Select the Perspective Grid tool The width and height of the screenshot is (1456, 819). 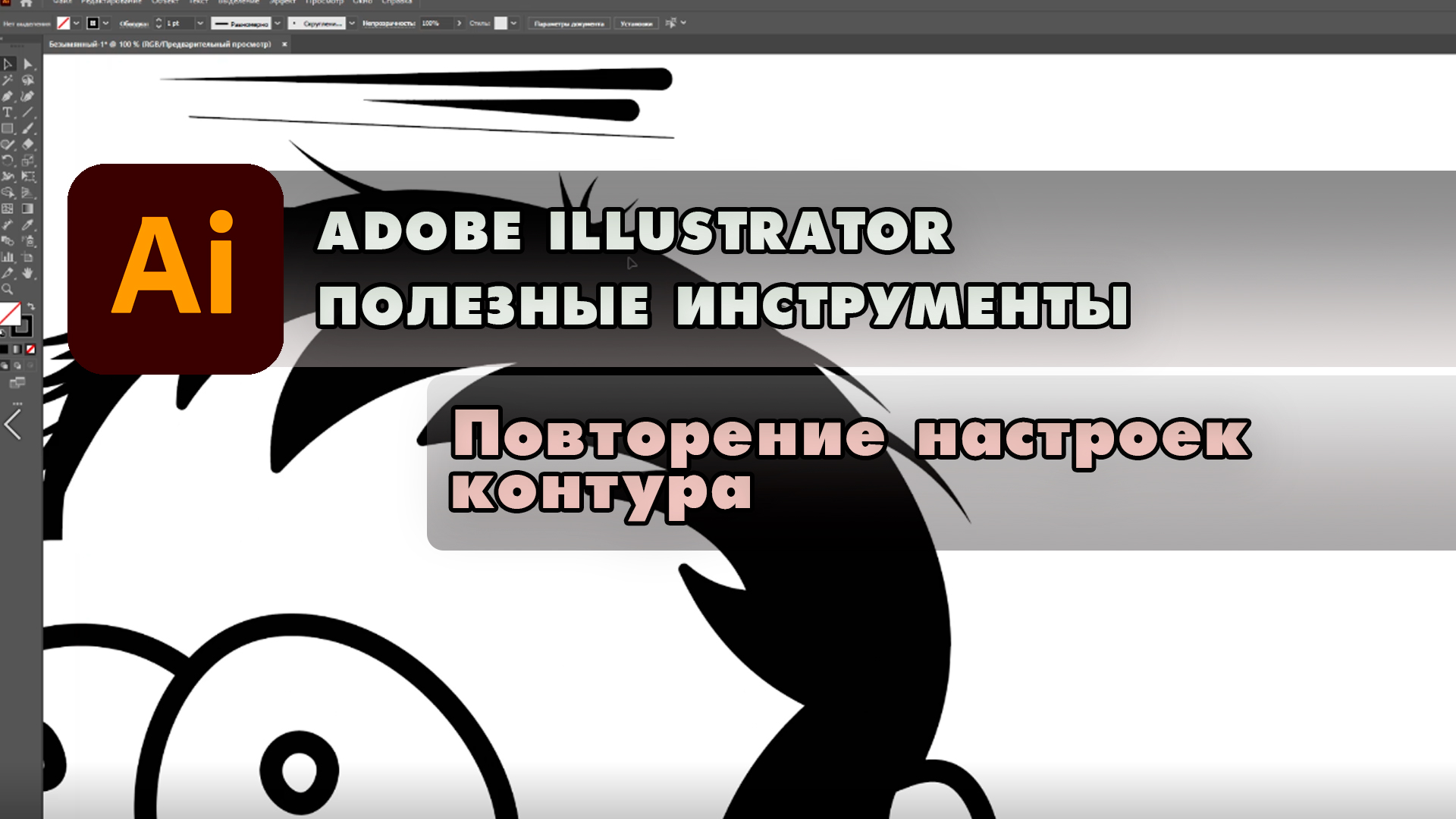(28, 193)
